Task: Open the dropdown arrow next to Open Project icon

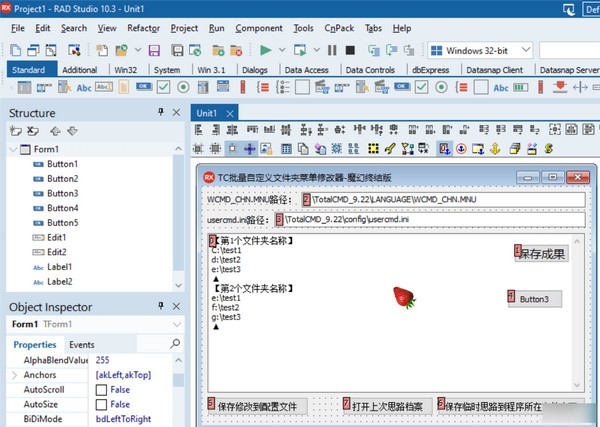Action: (138, 50)
